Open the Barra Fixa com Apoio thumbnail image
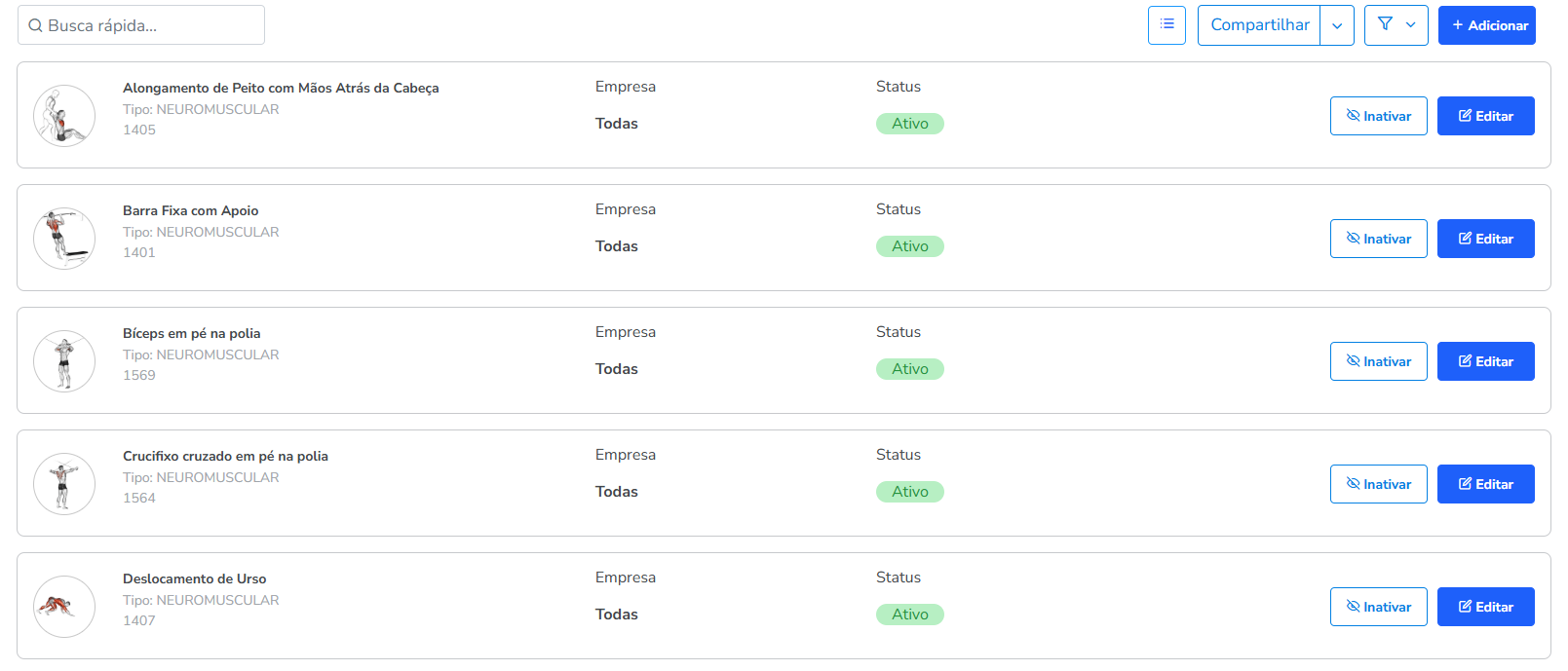Screen dimensions: 1568x671 [64, 239]
